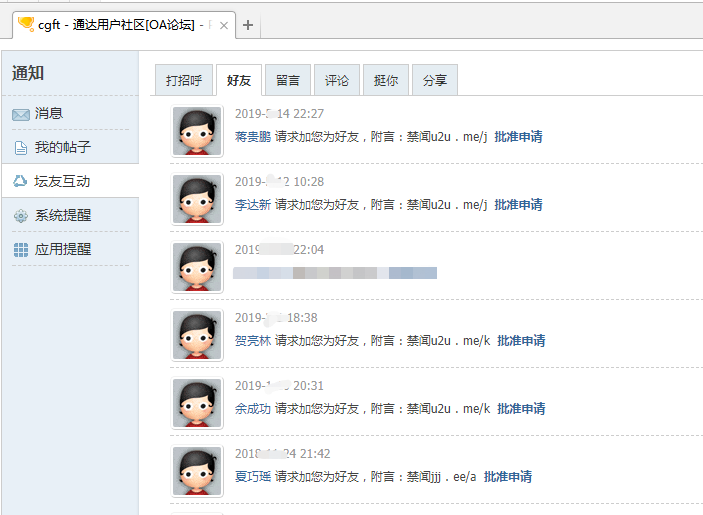703x515 pixels.
Task: Click the timestamp ending 20:31
Action: point(279,386)
